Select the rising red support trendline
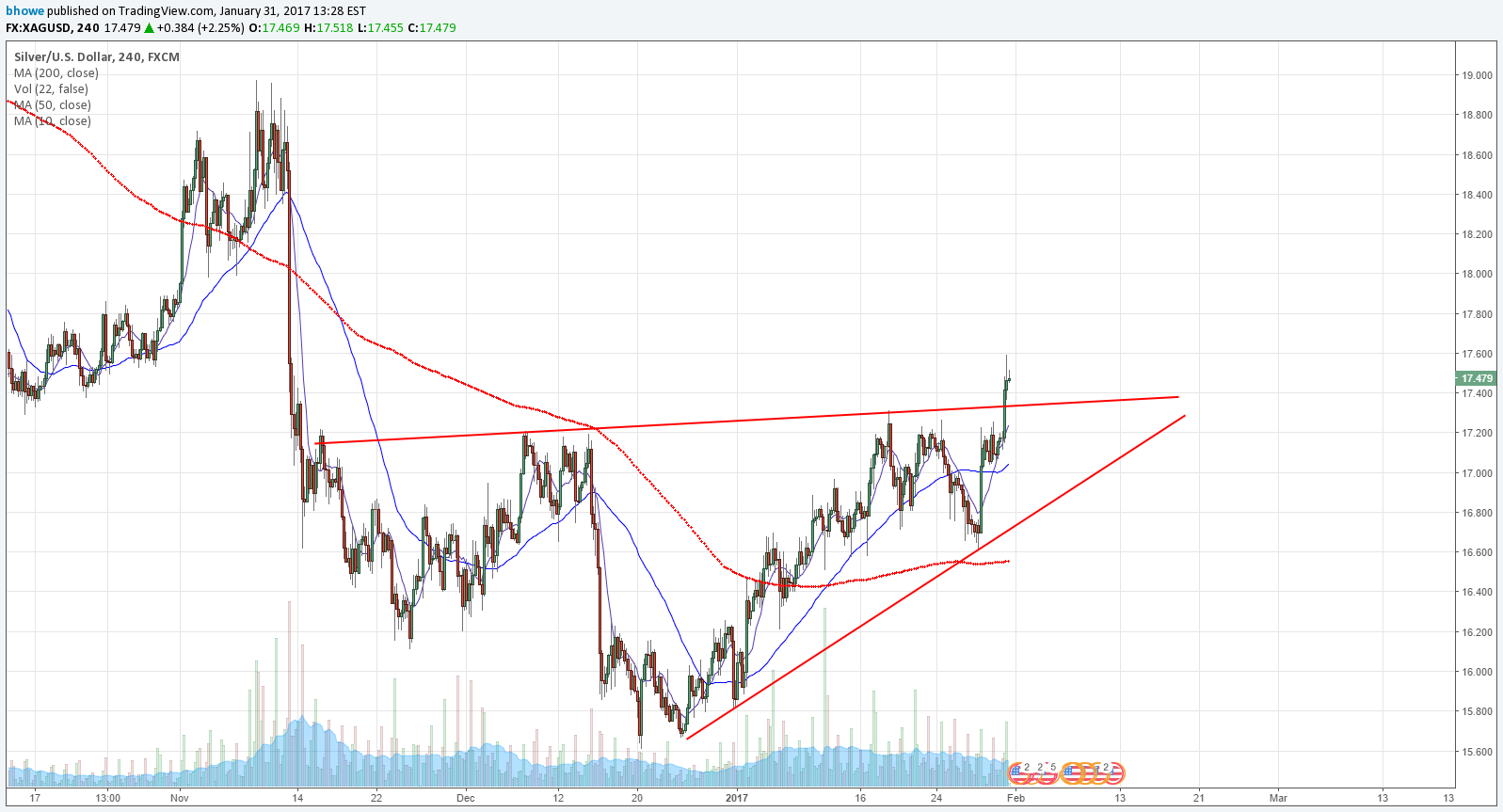 tap(935, 577)
